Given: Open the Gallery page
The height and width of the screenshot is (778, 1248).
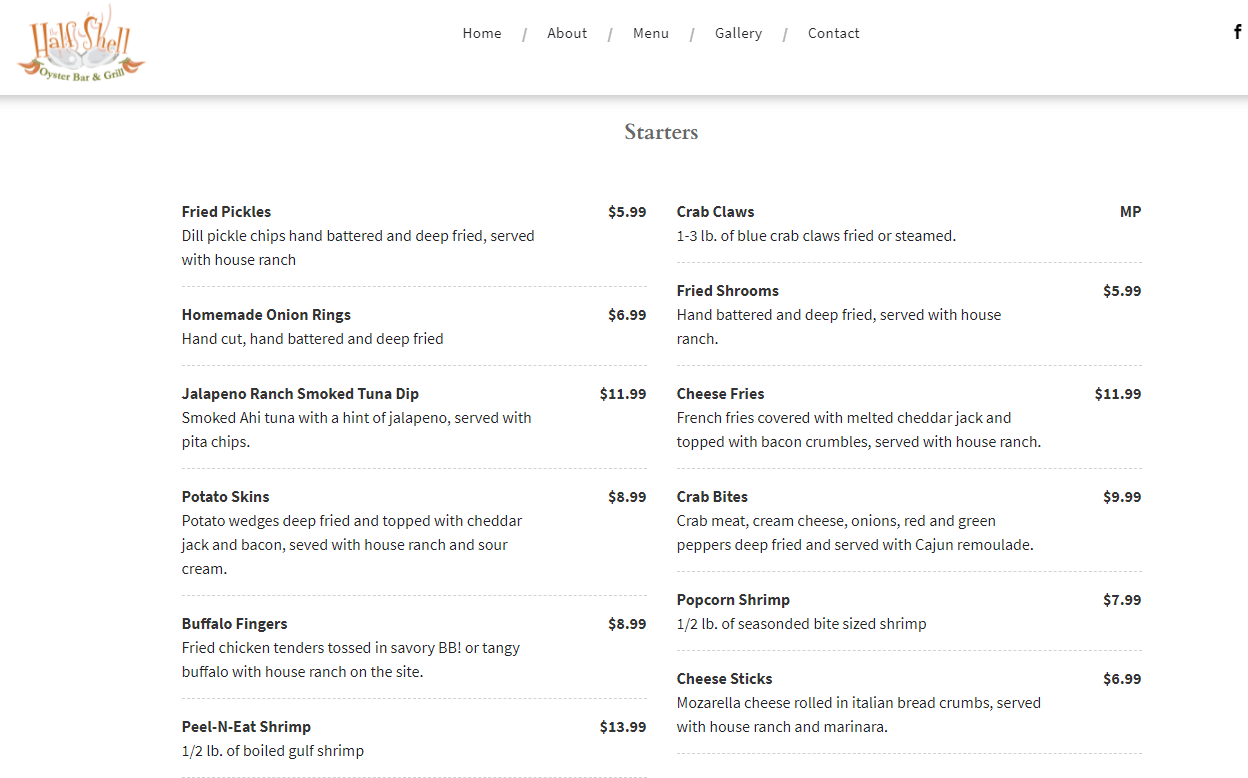Looking at the screenshot, I should tap(738, 33).
